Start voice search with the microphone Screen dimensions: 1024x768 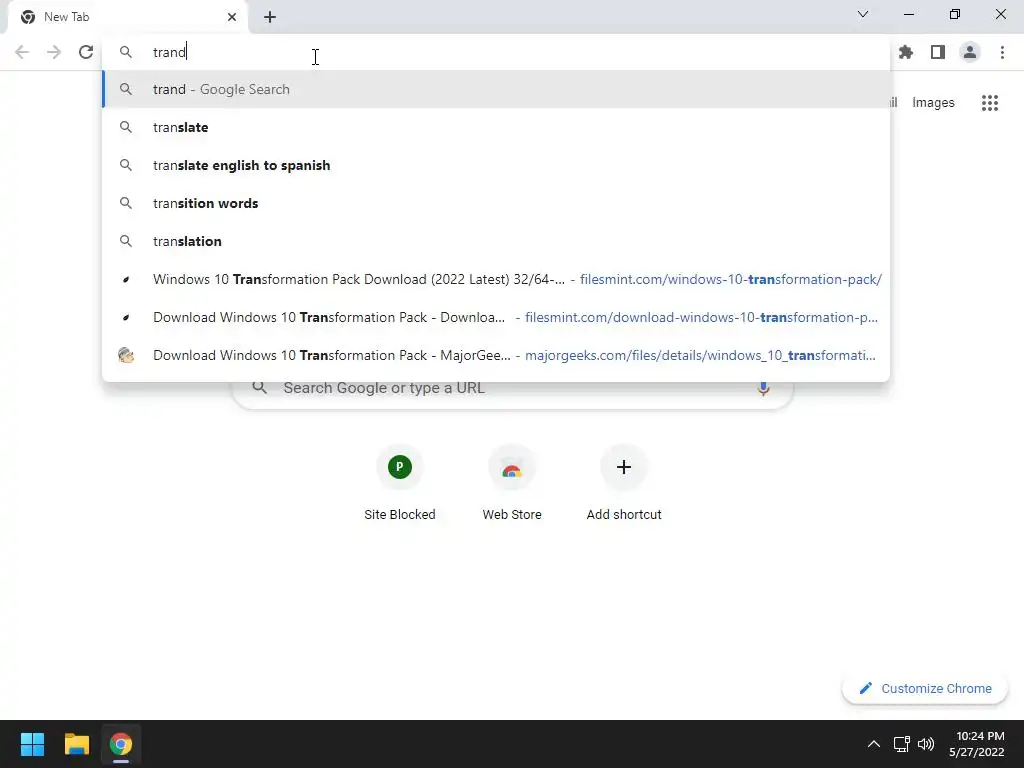click(763, 388)
